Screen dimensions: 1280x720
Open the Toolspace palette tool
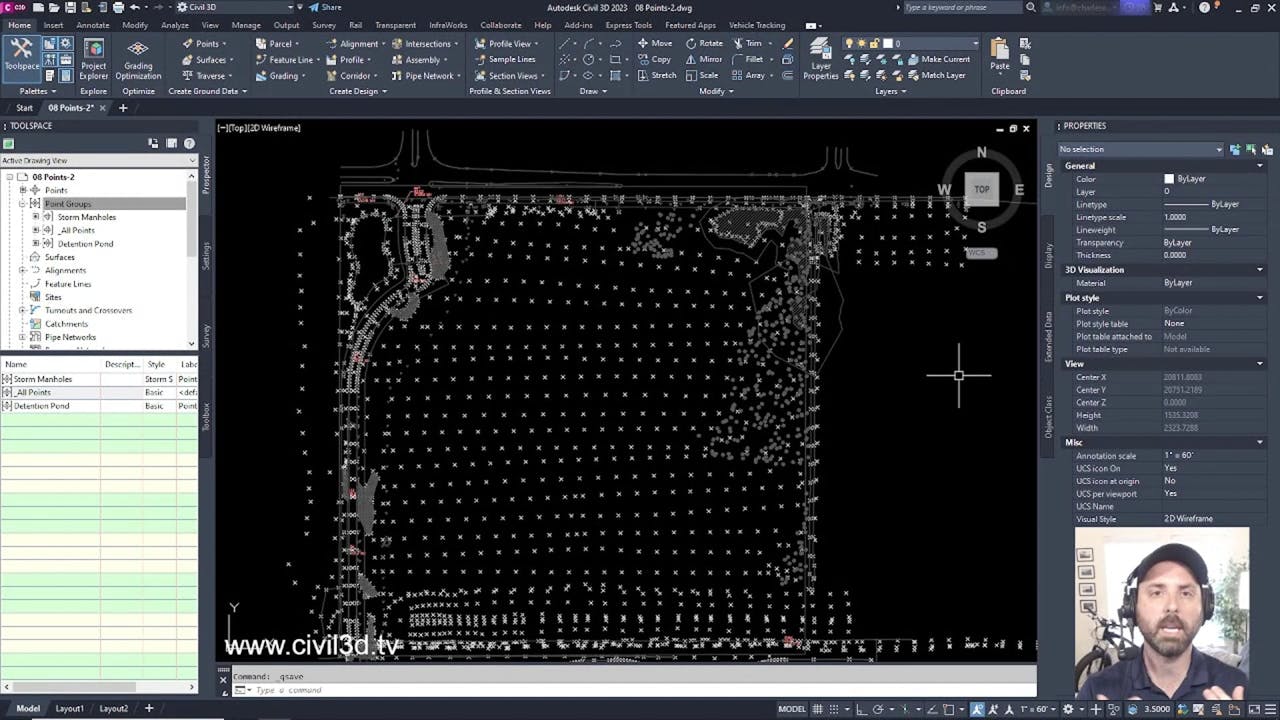point(22,55)
